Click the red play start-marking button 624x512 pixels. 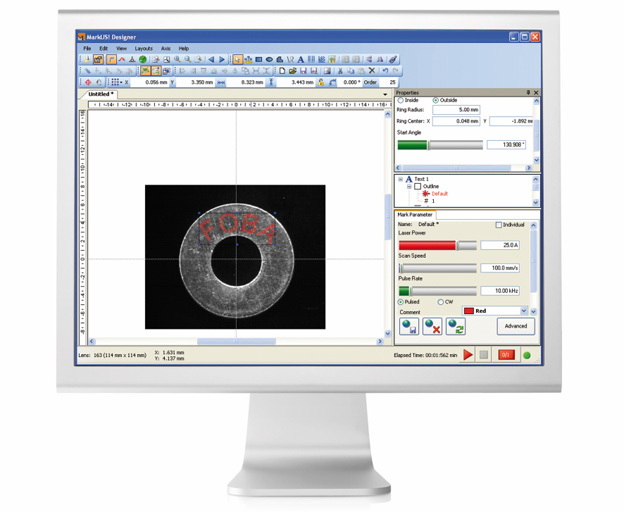click(467, 355)
